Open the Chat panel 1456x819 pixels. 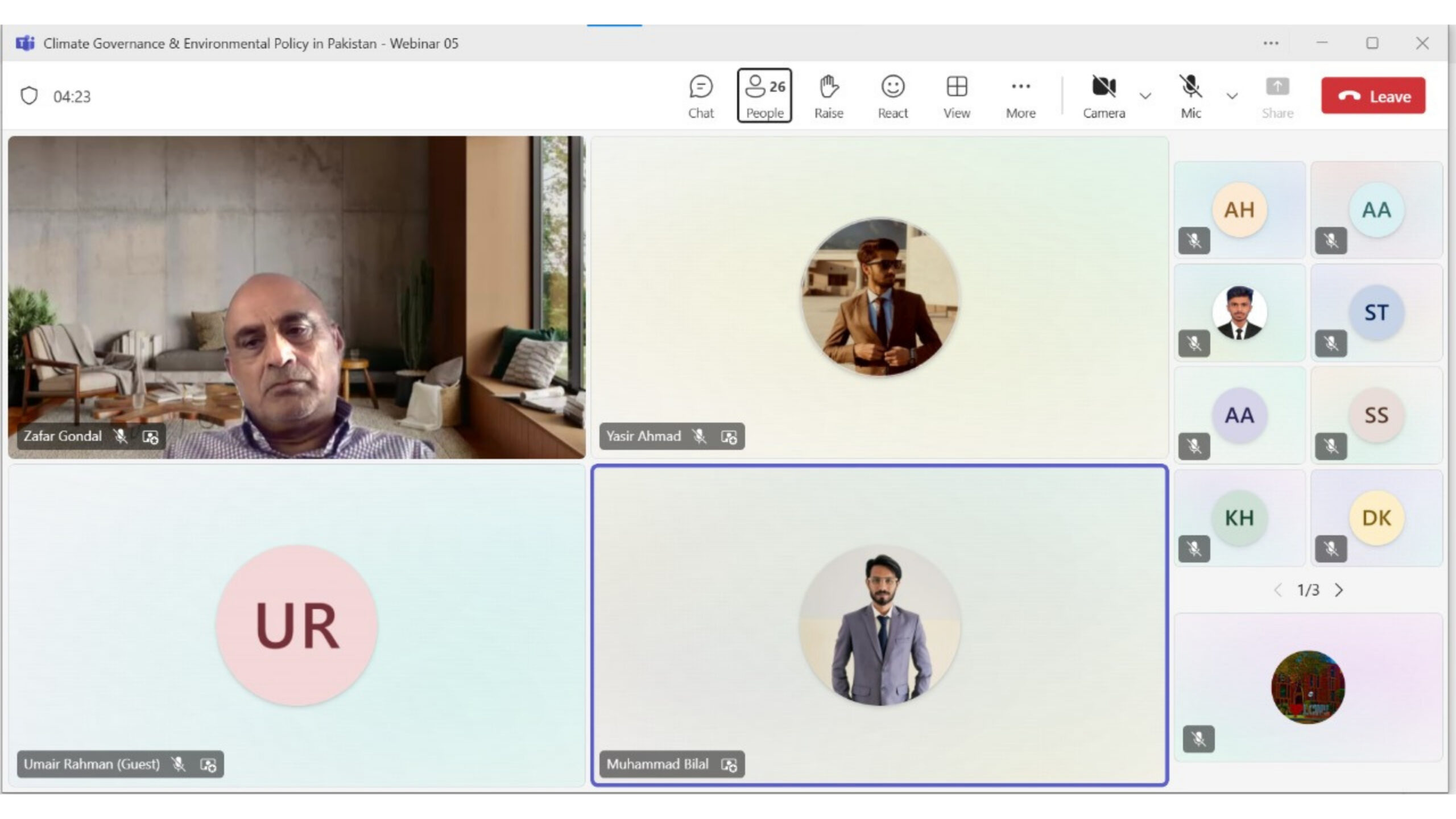pos(701,96)
